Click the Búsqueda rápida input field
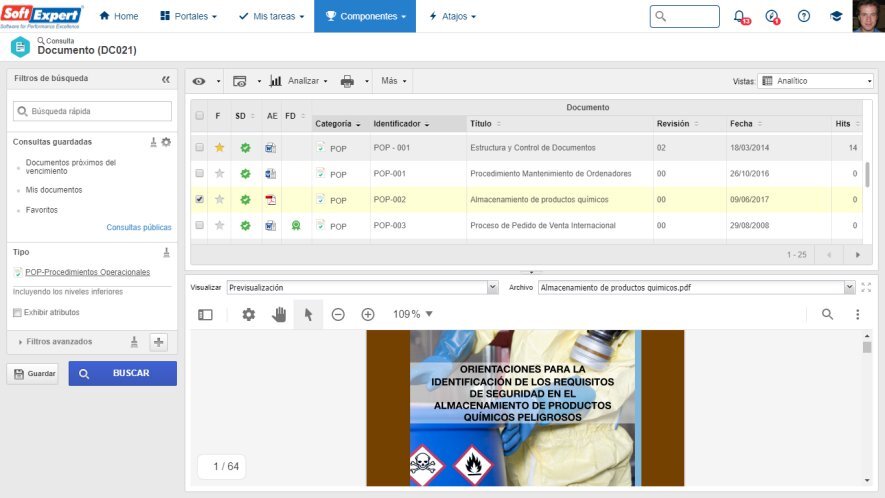The width and height of the screenshot is (885, 498). coord(92,112)
